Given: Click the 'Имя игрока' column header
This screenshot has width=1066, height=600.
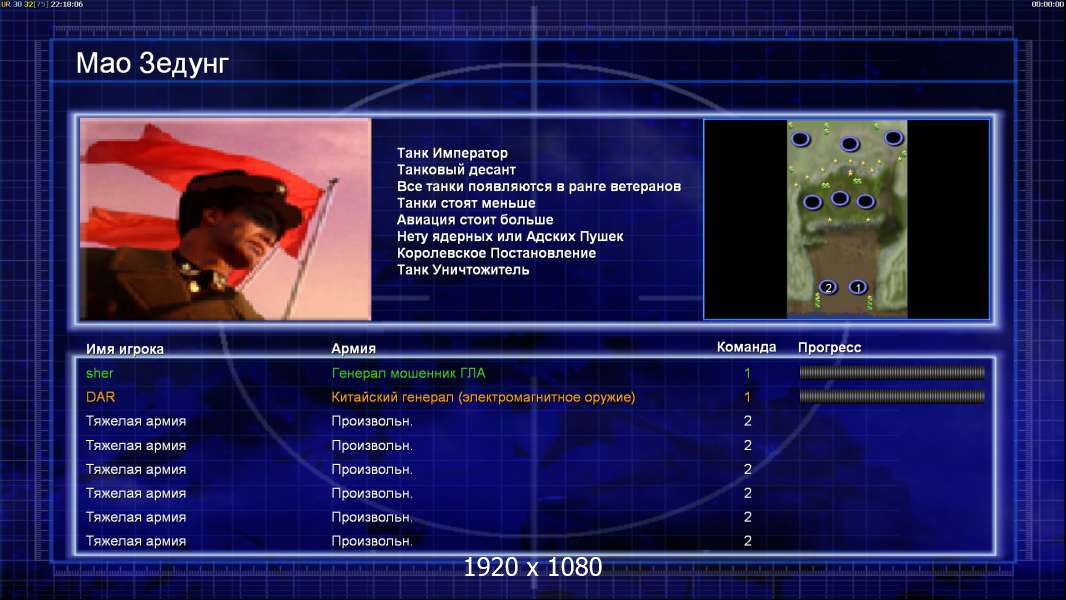Looking at the screenshot, I should pos(124,349).
